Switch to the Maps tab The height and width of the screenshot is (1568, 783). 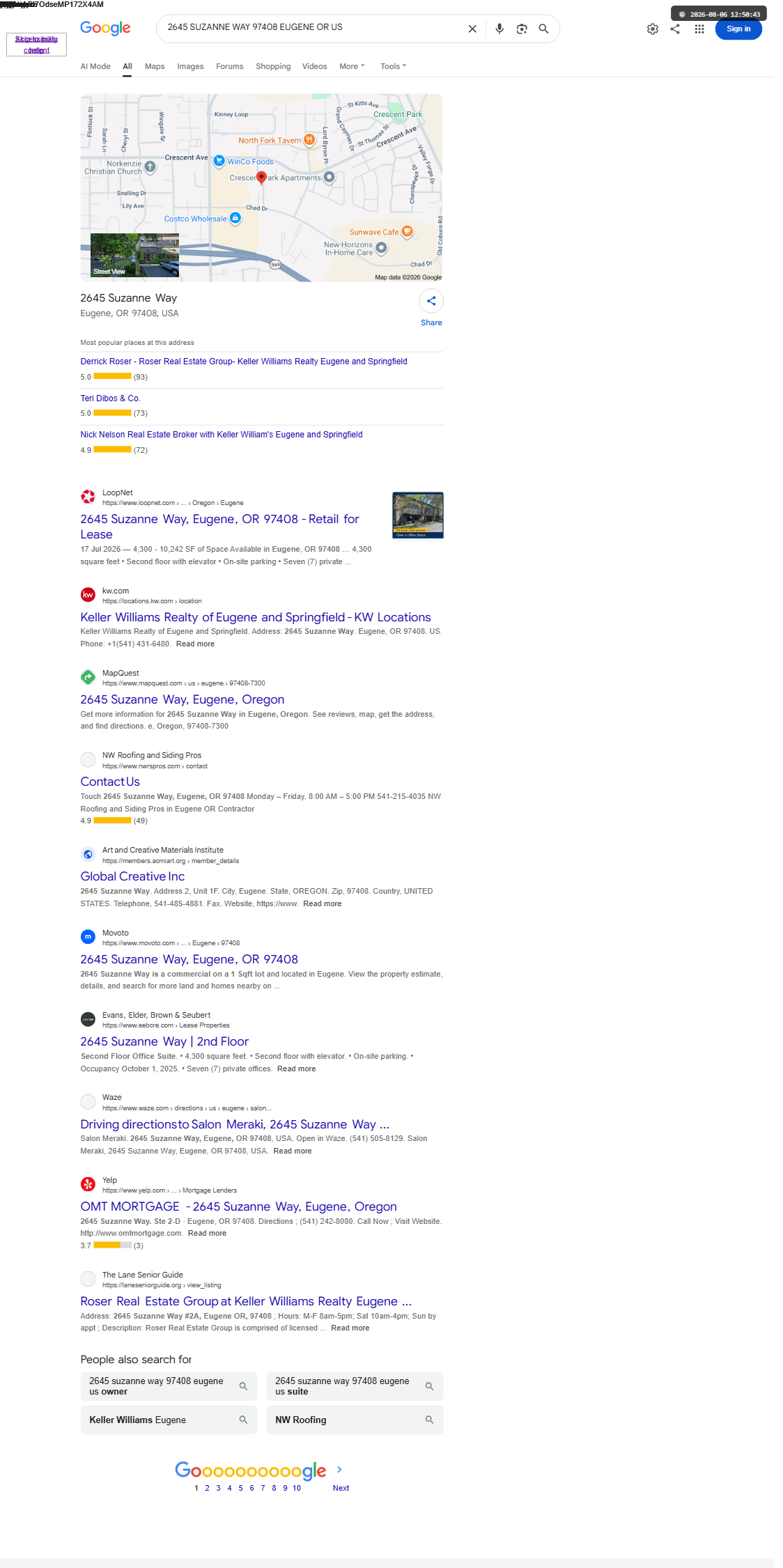pyautogui.click(x=155, y=66)
